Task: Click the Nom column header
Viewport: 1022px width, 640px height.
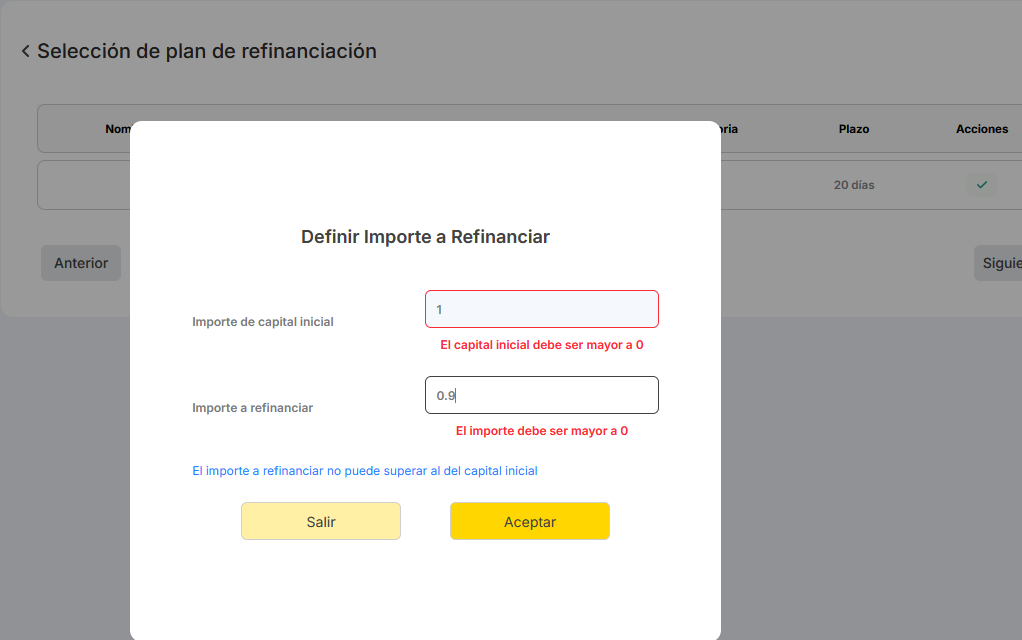Action: pos(117,128)
